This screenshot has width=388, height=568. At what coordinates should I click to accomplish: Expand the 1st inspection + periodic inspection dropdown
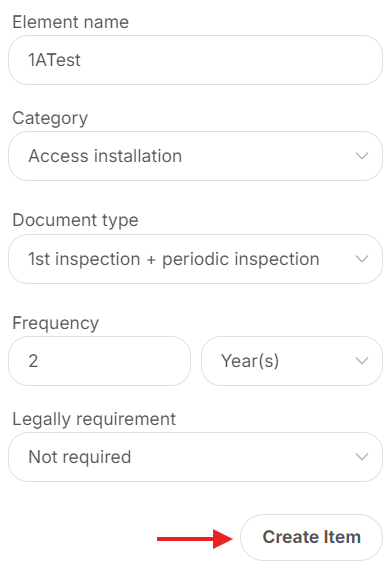(x=195, y=259)
